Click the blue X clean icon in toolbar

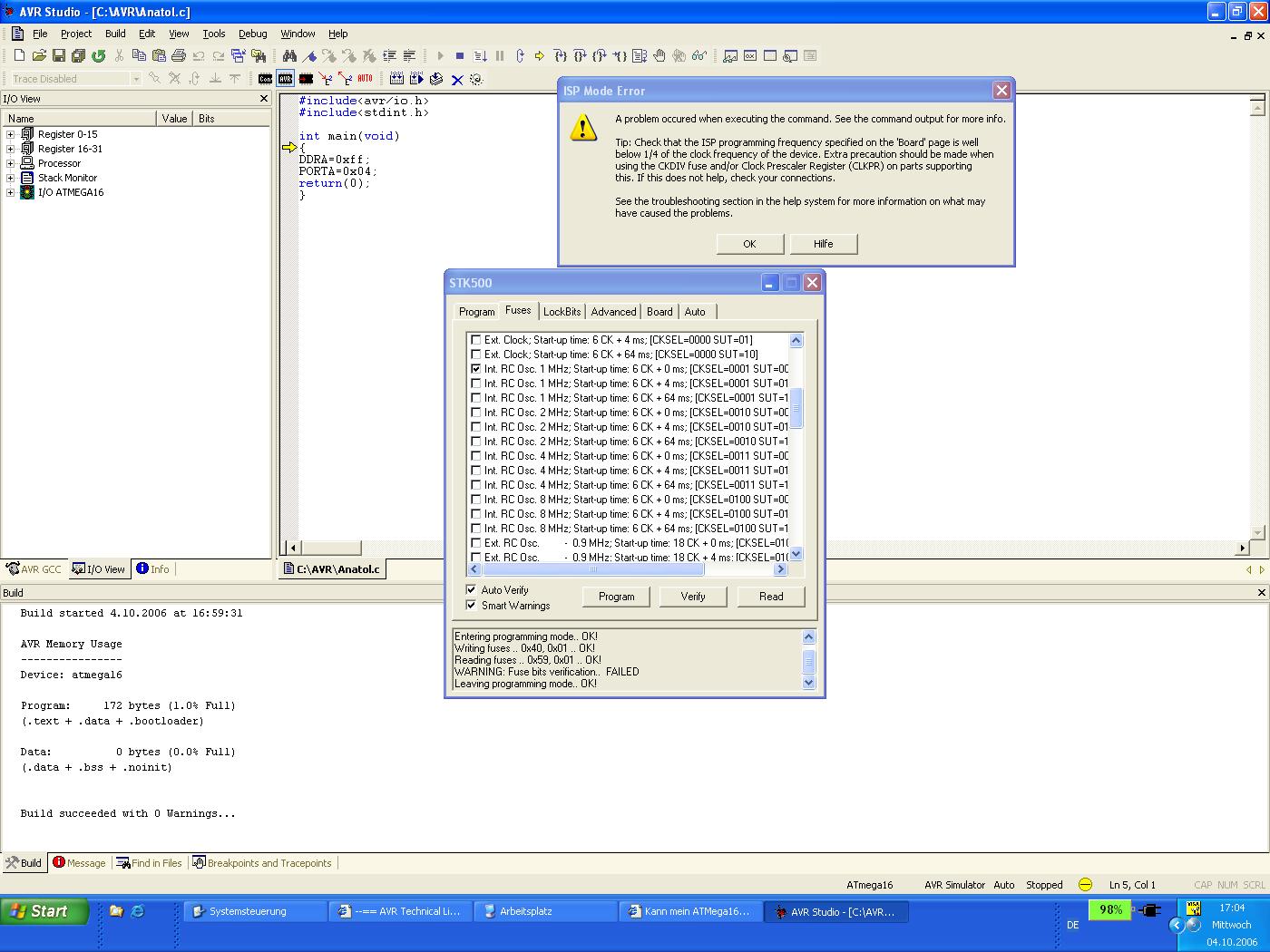tap(457, 80)
